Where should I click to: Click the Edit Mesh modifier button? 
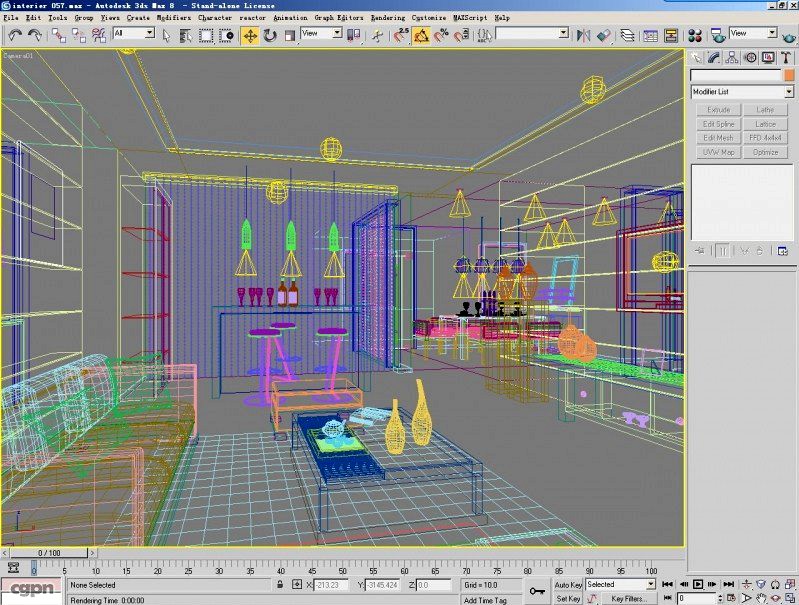pos(718,138)
